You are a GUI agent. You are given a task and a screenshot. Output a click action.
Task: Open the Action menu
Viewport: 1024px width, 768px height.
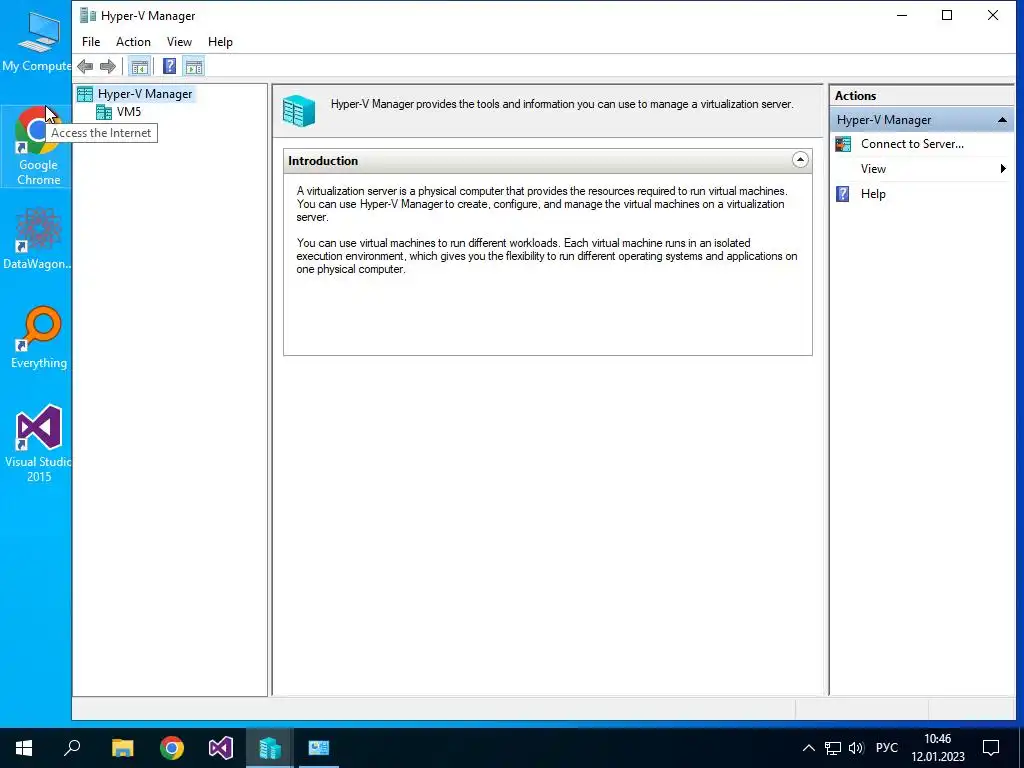point(133,42)
